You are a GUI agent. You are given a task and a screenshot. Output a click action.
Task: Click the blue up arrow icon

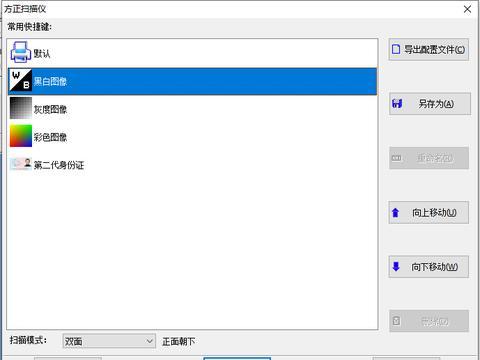[x=396, y=212]
